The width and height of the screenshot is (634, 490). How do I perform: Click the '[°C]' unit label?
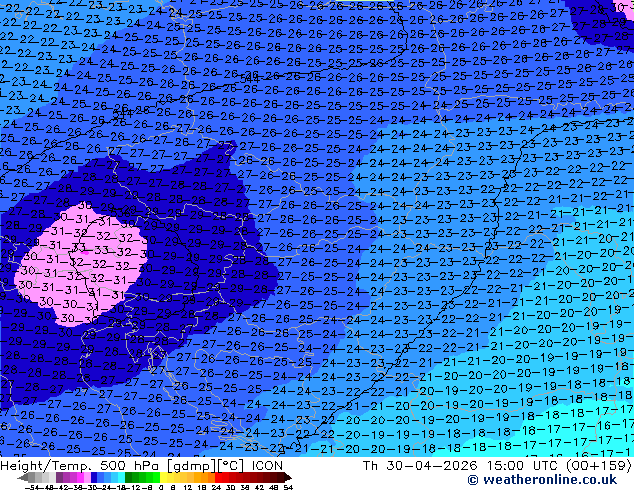tap(232, 466)
